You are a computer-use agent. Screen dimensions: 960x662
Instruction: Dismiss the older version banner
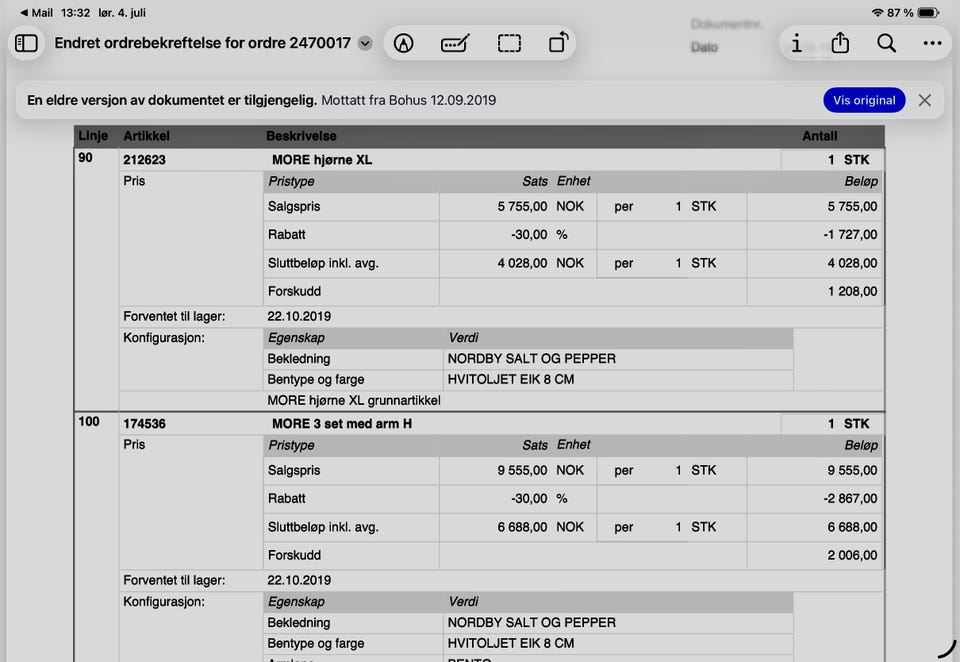924,100
